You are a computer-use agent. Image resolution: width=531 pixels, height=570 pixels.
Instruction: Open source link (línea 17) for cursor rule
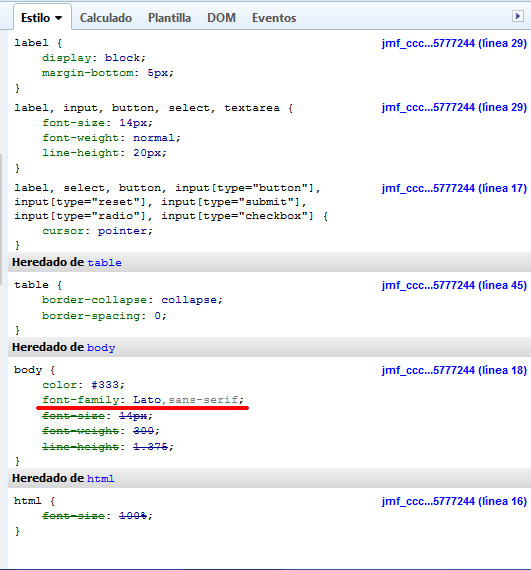click(454, 188)
